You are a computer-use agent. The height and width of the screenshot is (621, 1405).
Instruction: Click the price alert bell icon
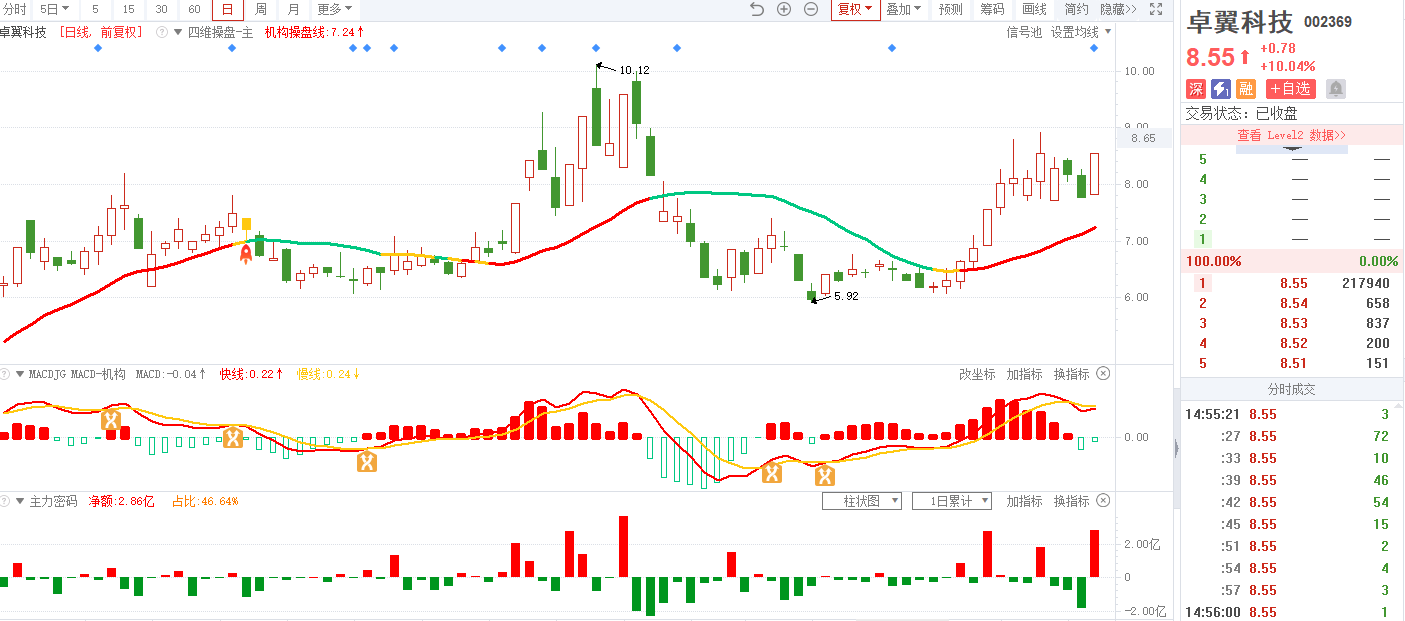tap(1336, 89)
